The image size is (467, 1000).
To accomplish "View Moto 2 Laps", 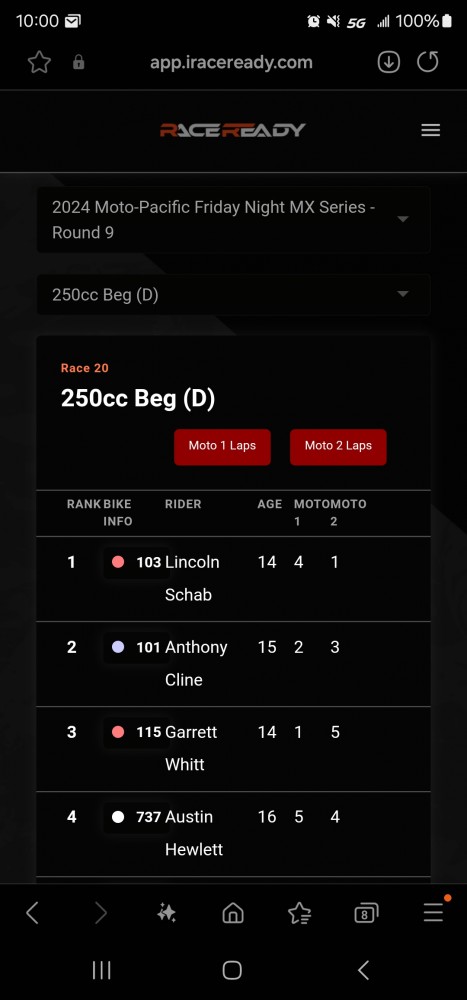I will pyautogui.click(x=338, y=446).
